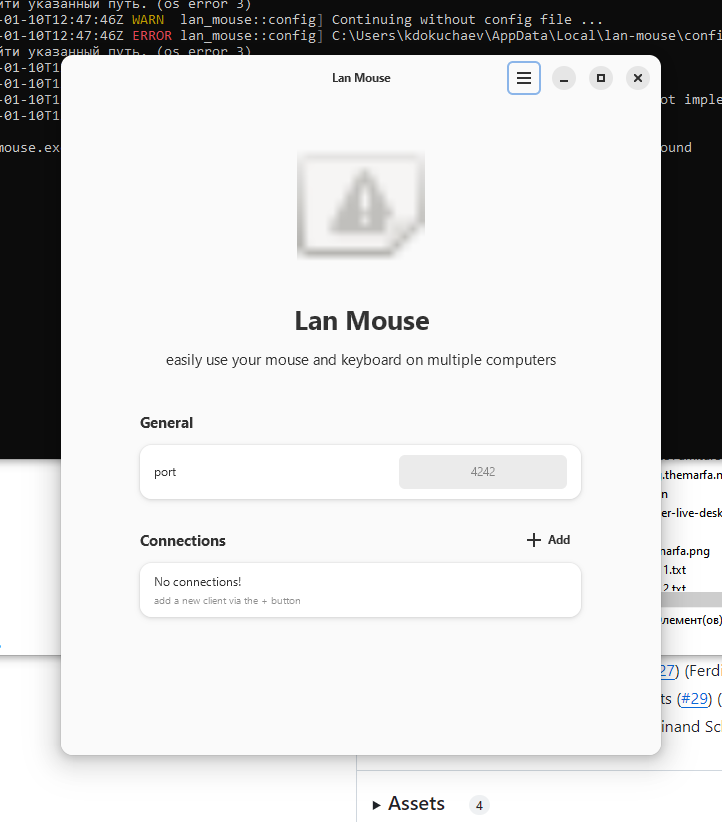722x822 pixels.
Task: Click the Assets count badge 4
Action: (479, 805)
